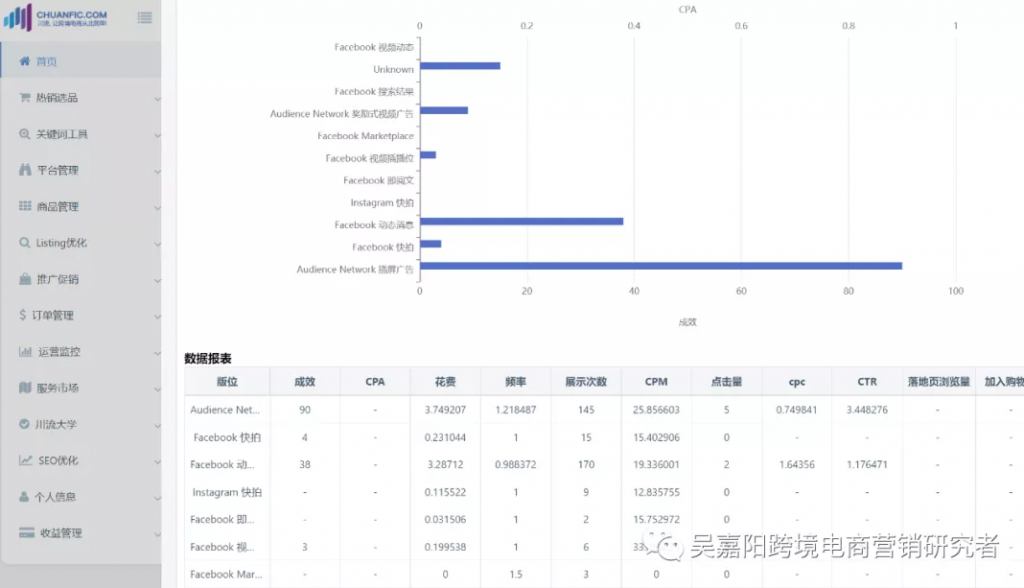Click the "3.28712" spend value
Screen dimensions: 1024x588
point(445,465)
